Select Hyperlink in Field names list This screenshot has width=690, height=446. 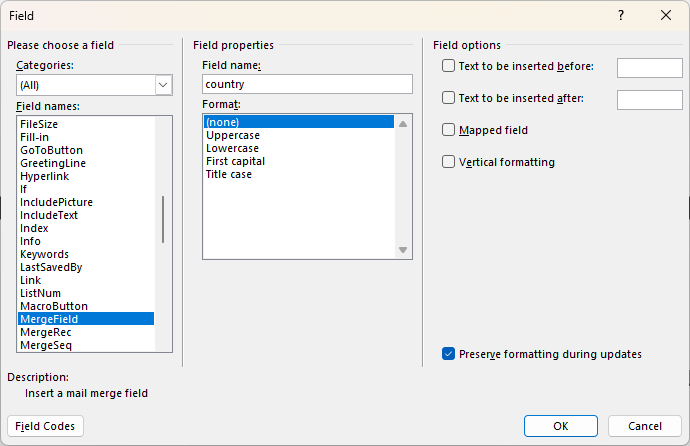[43, 176]
